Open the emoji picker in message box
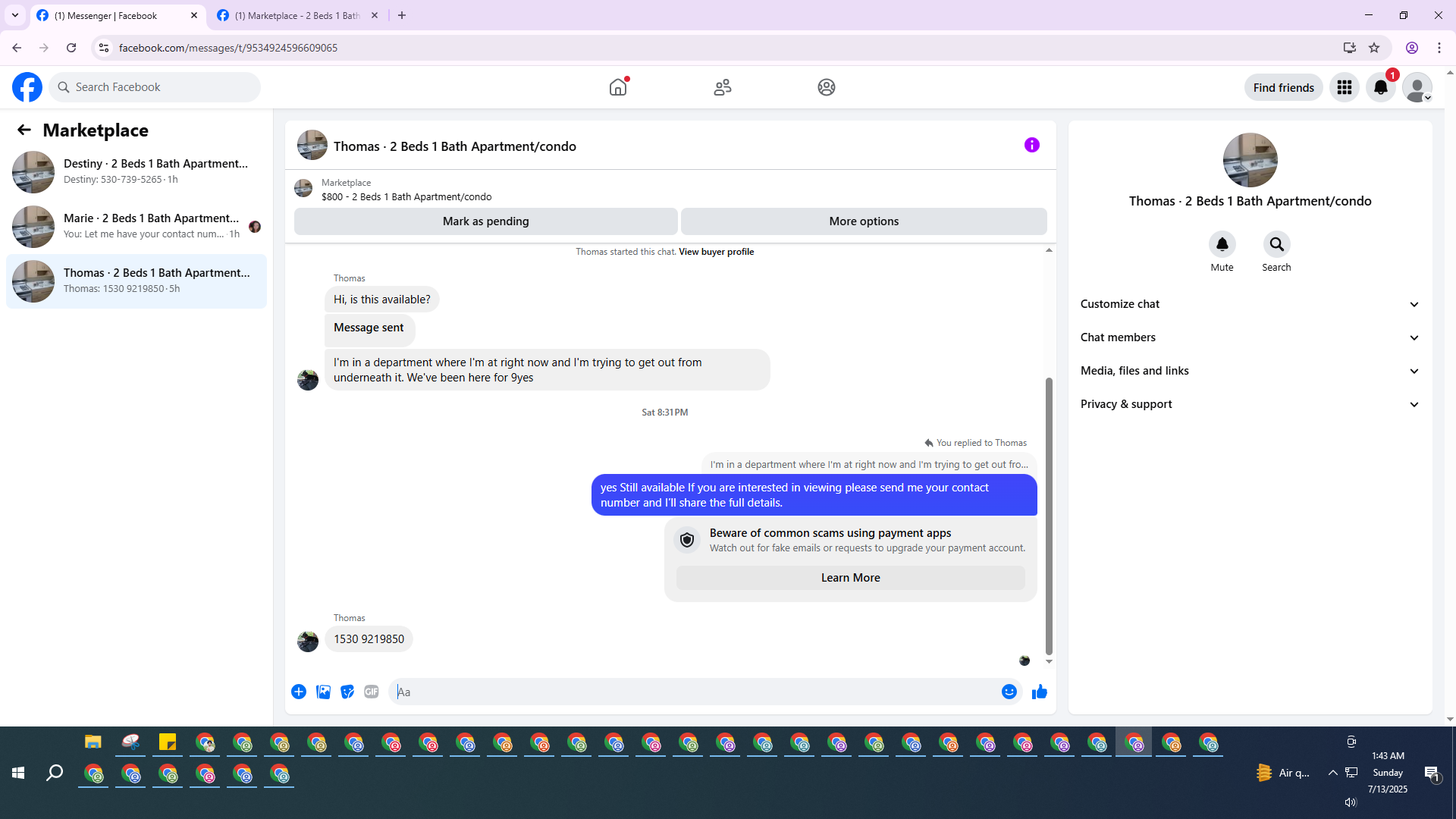Viewport: 1456px width, 819px height. (1009, 692)
